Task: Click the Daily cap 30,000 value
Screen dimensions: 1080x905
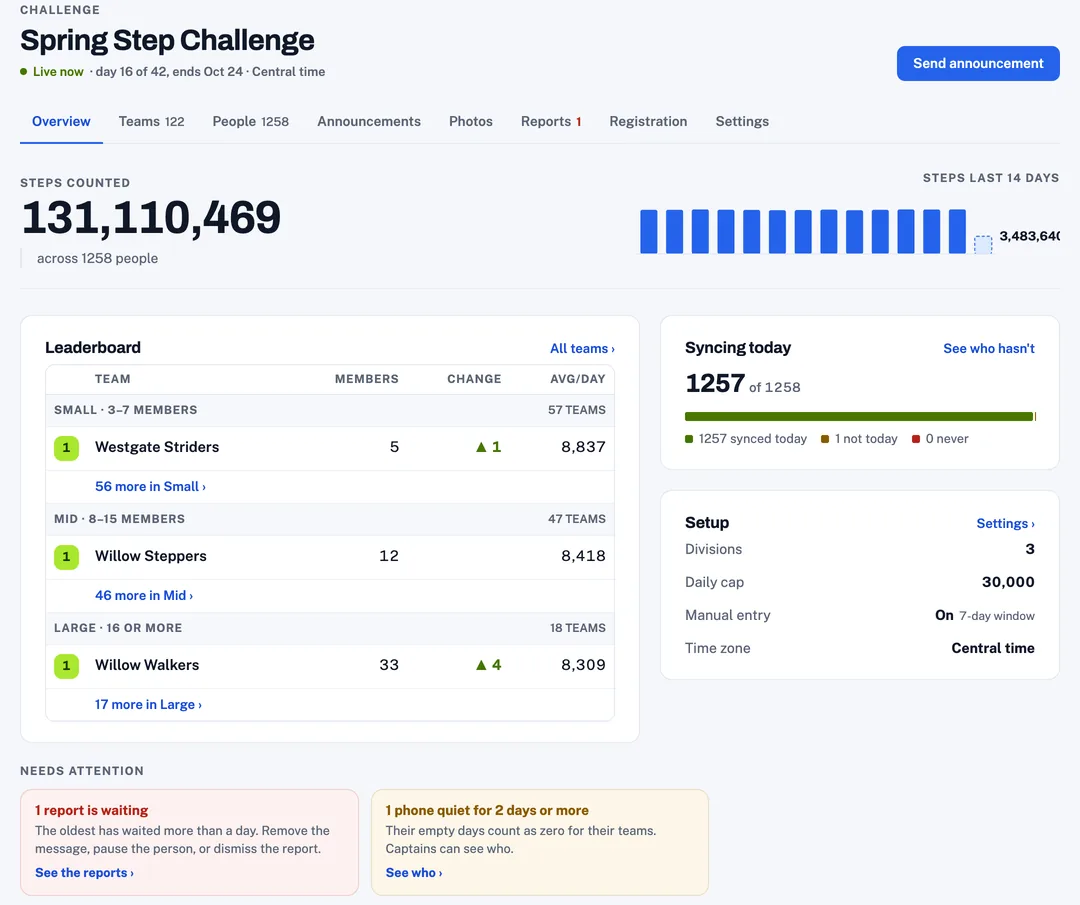Action: click(1008, 582)
